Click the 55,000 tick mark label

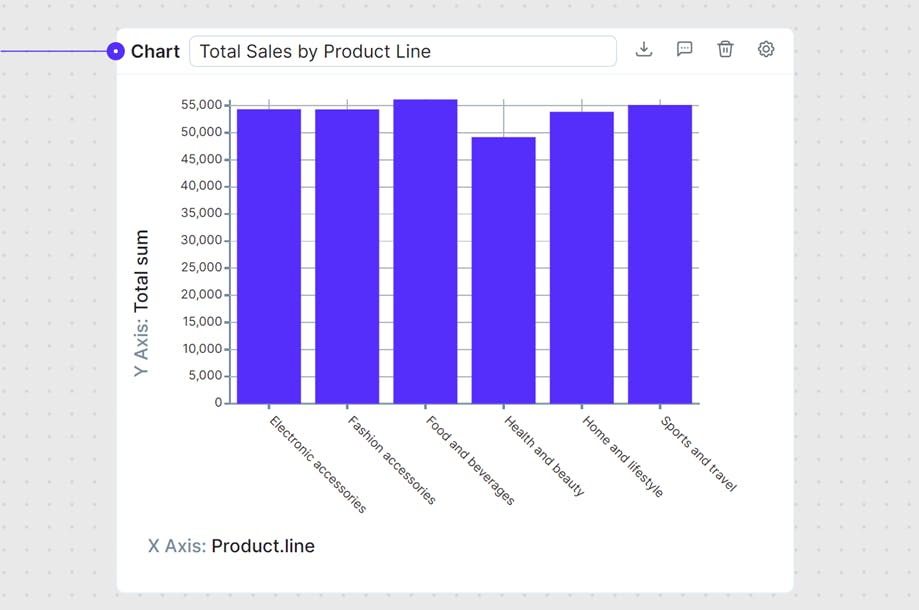click(x=202, y=103)
